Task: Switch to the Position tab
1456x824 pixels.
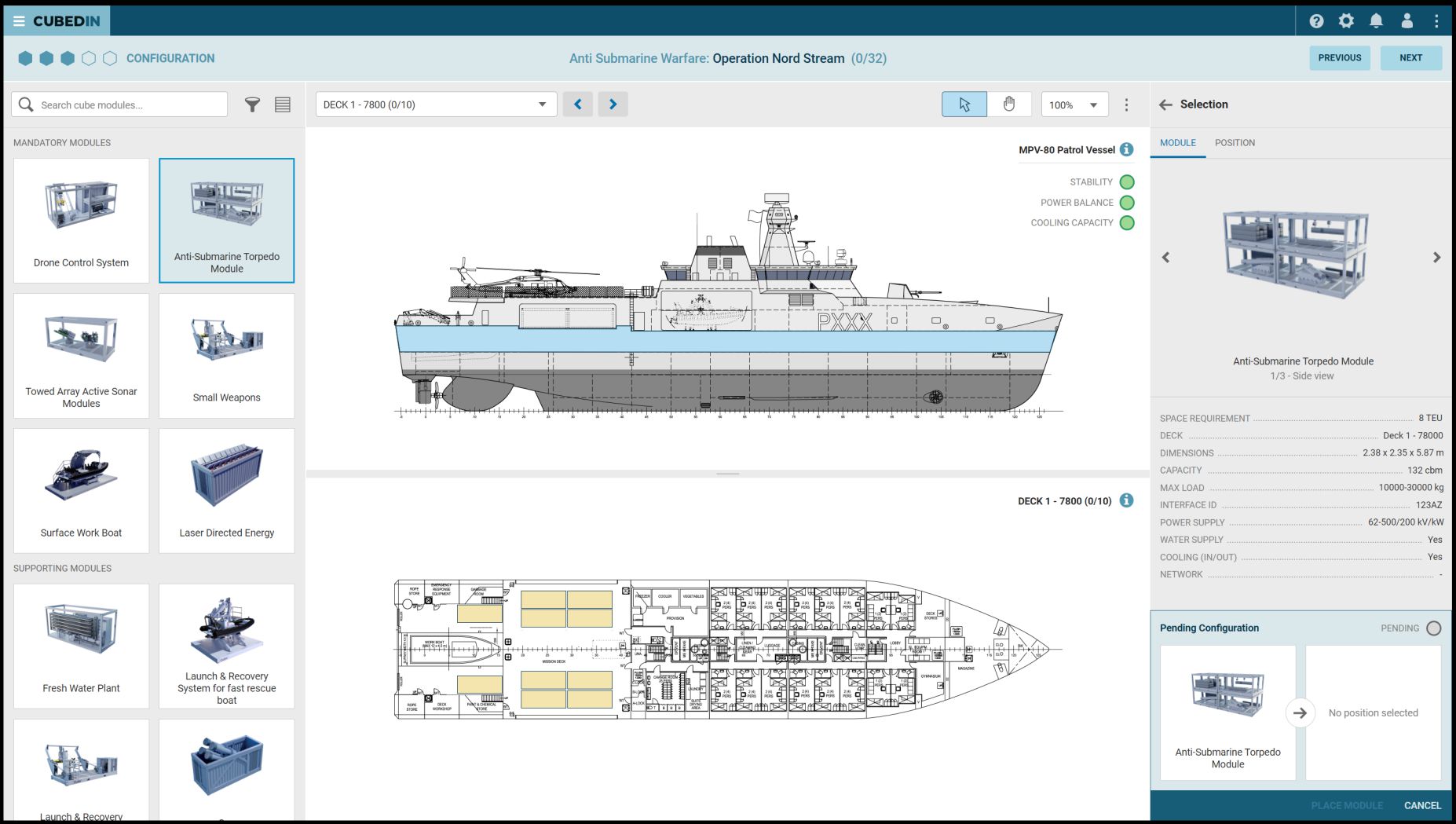Action: tap(1235, 143)
